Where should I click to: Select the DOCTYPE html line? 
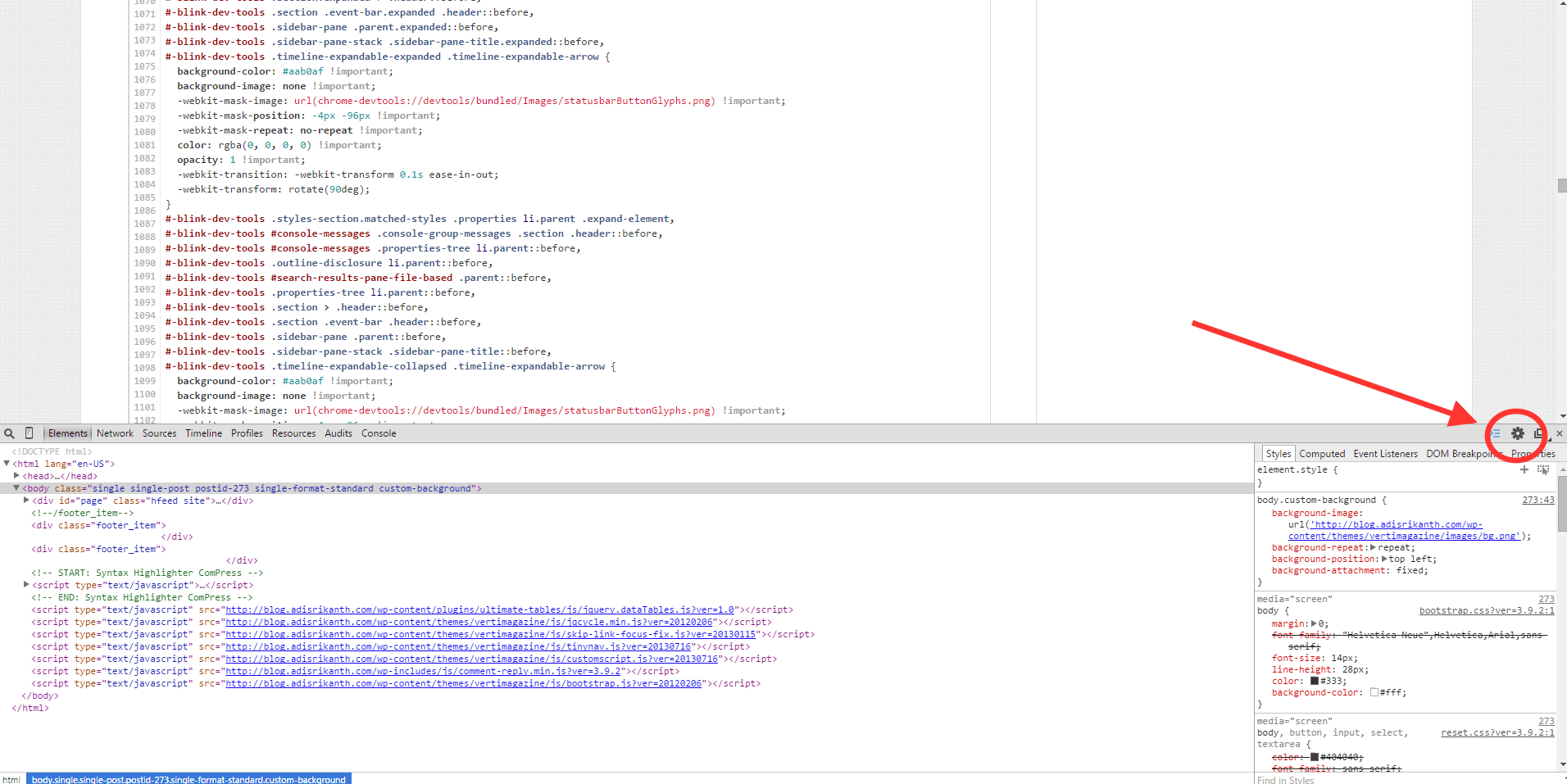(52, 451)
